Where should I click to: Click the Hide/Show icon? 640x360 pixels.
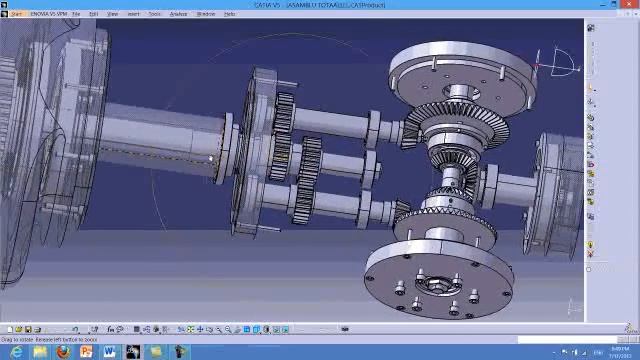coord(276,329)
